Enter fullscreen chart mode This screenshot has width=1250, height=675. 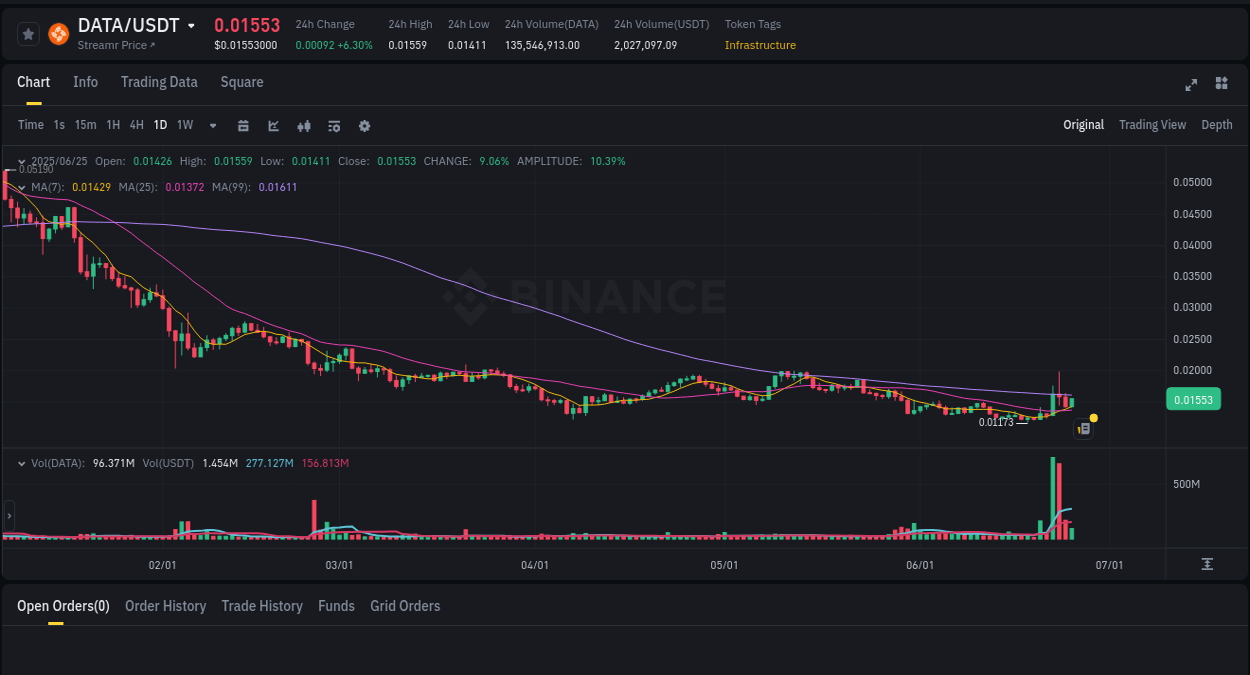(1190, 85)
